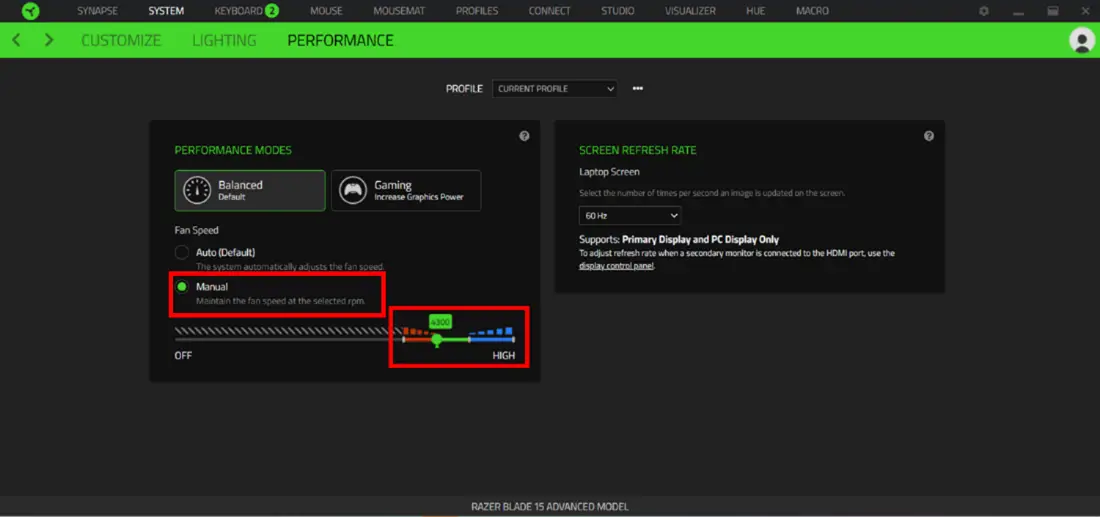Open the display control panel link
The height and width of the screenshot is (517, 1100).
point(617,266)
